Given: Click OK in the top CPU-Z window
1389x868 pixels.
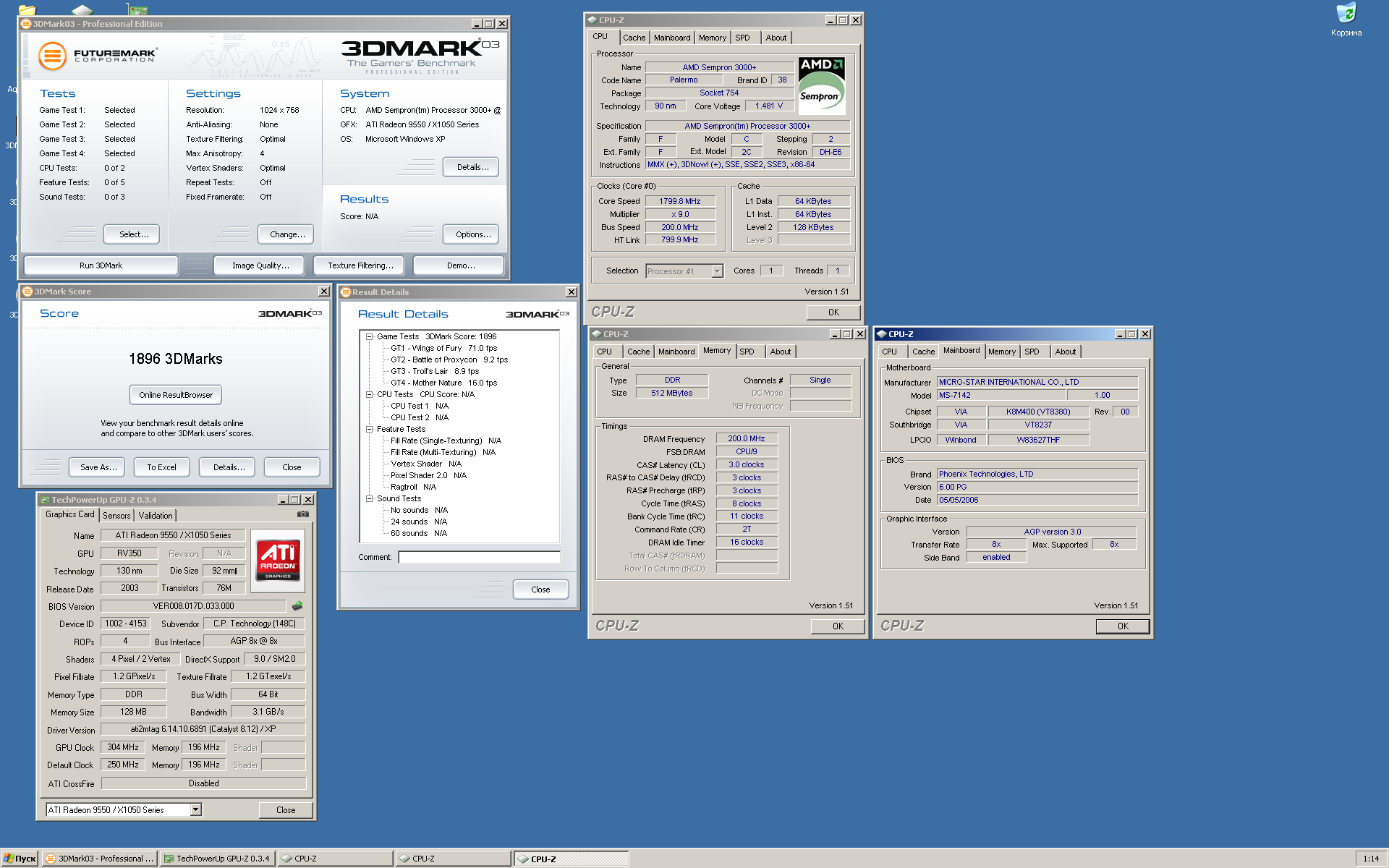Looking at the screenshot, I should (833, 312).
